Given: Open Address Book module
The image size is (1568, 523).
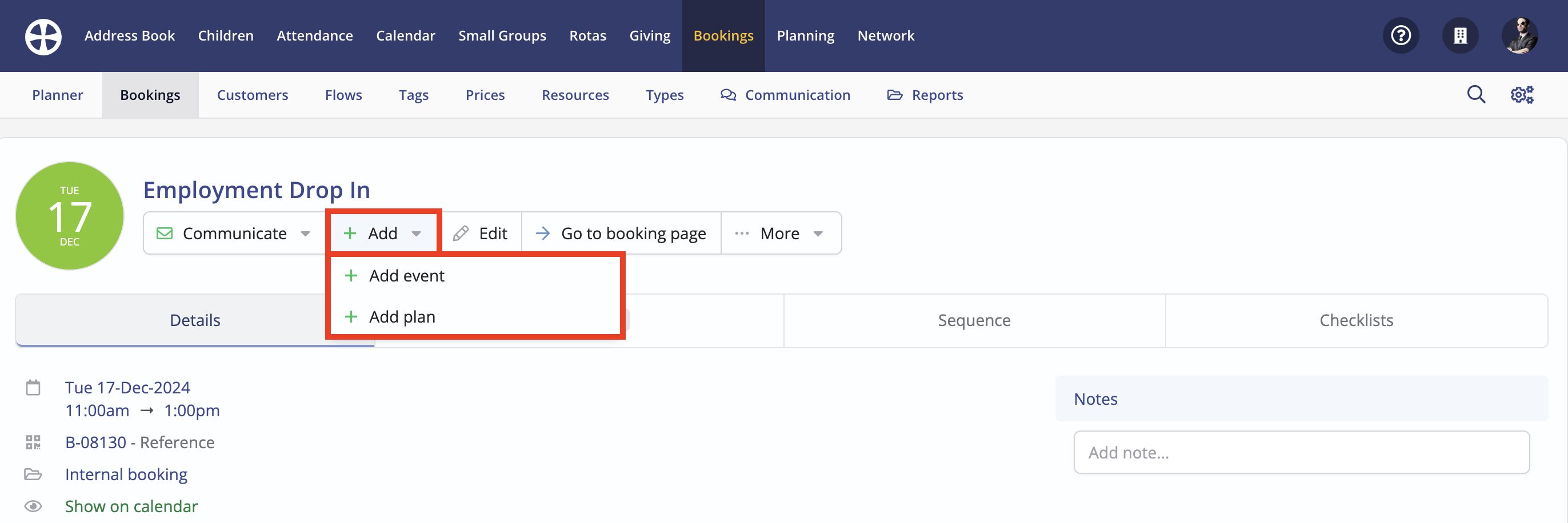Looking at the screenshot, I should pos(130,36).
